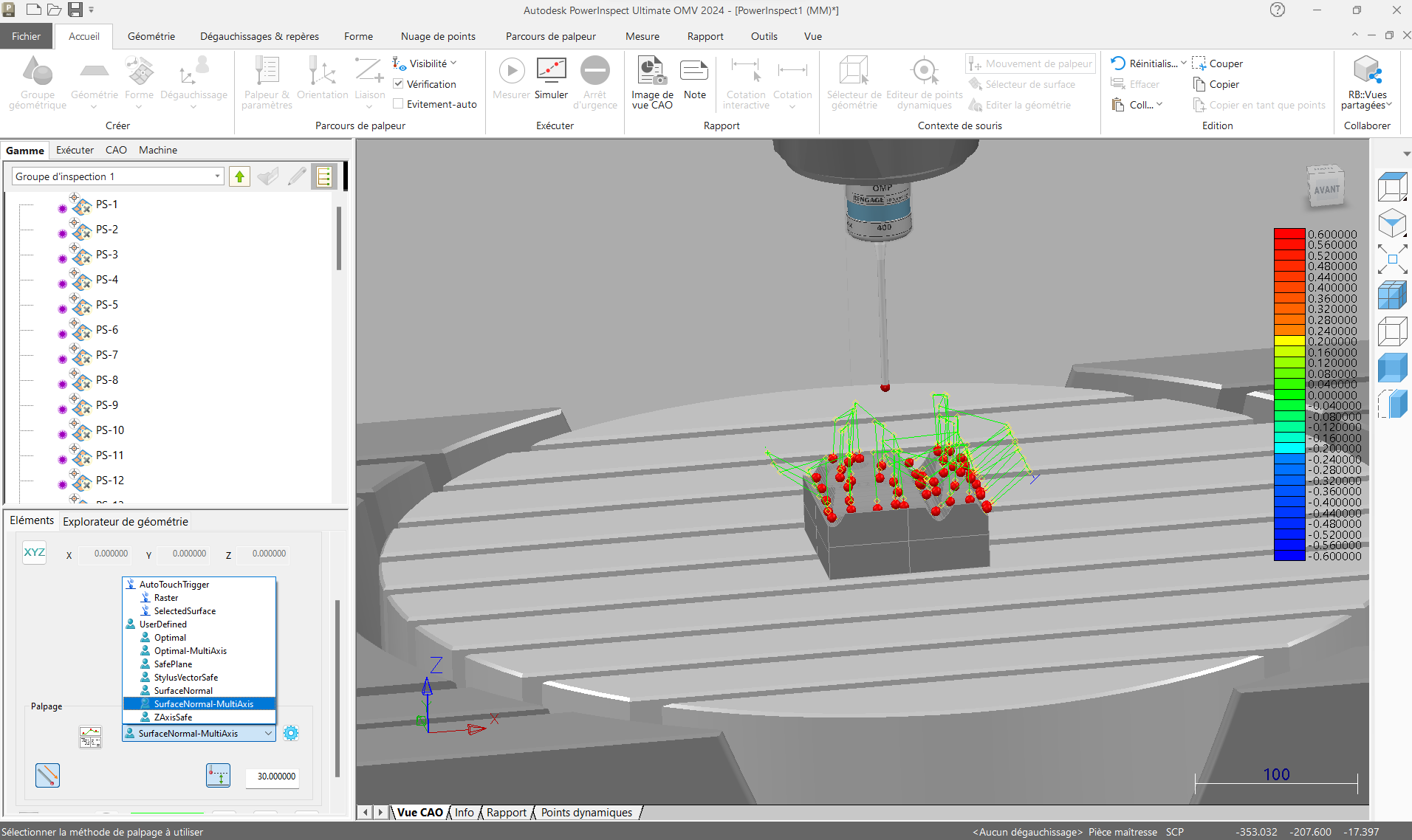Click the partially dashed blue cube icon
The height and width of the screenshot is (840, 1412).
coord(1392,404)
